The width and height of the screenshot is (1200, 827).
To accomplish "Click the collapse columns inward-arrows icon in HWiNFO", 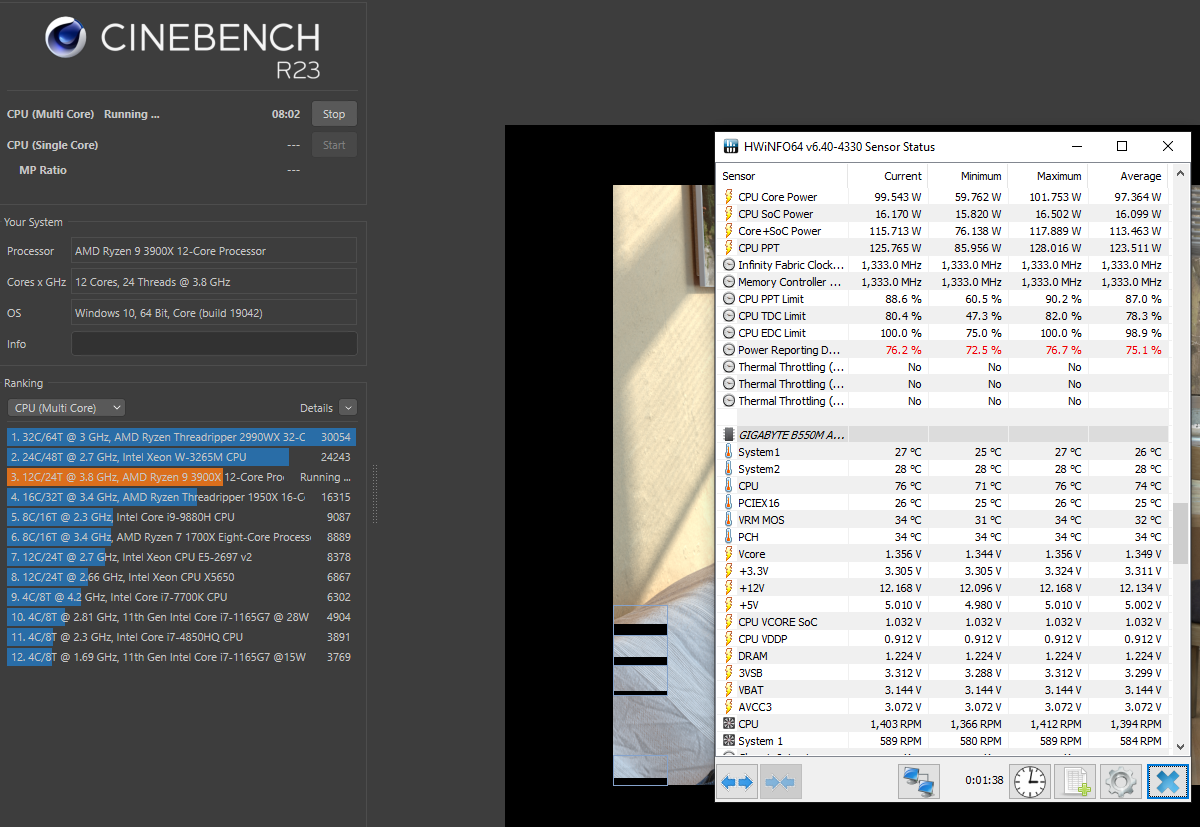I will click(x=780, y=781).
